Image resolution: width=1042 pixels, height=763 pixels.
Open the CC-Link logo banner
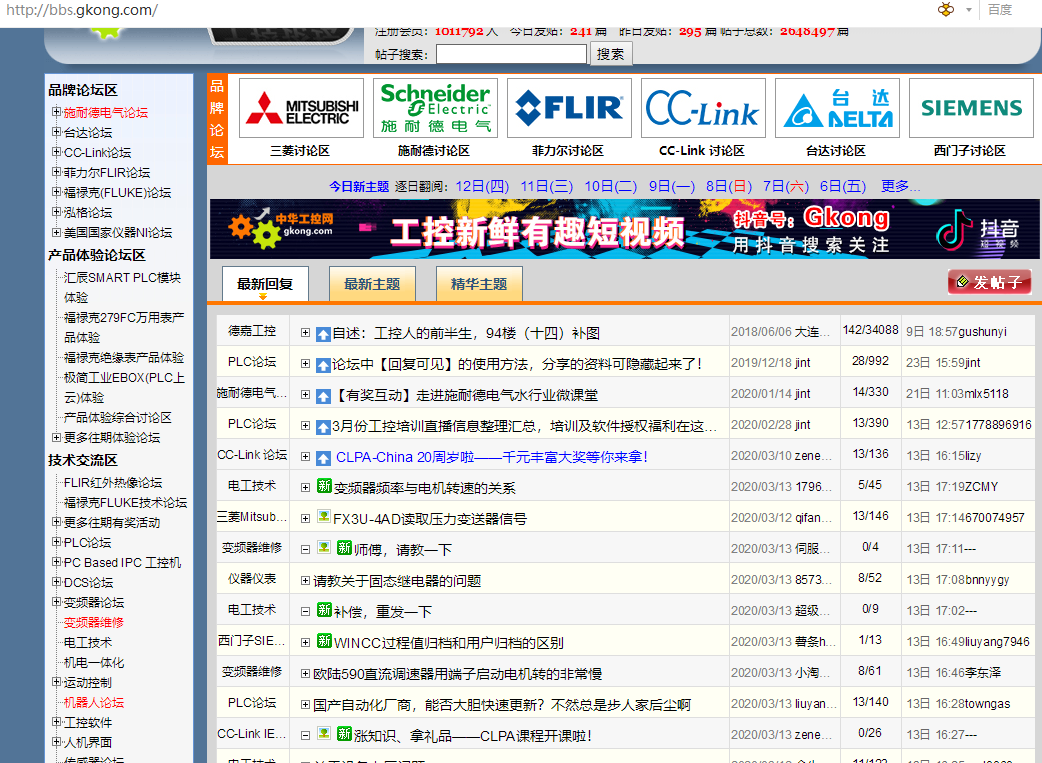(x=702, y=108)
